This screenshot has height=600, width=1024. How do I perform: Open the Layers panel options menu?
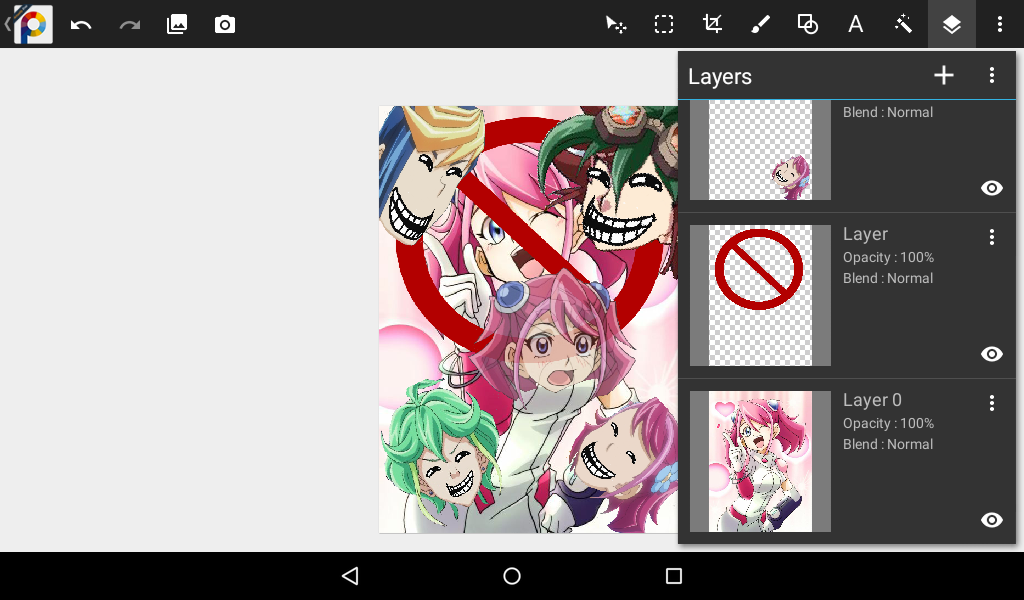click(x=991, y=75)
